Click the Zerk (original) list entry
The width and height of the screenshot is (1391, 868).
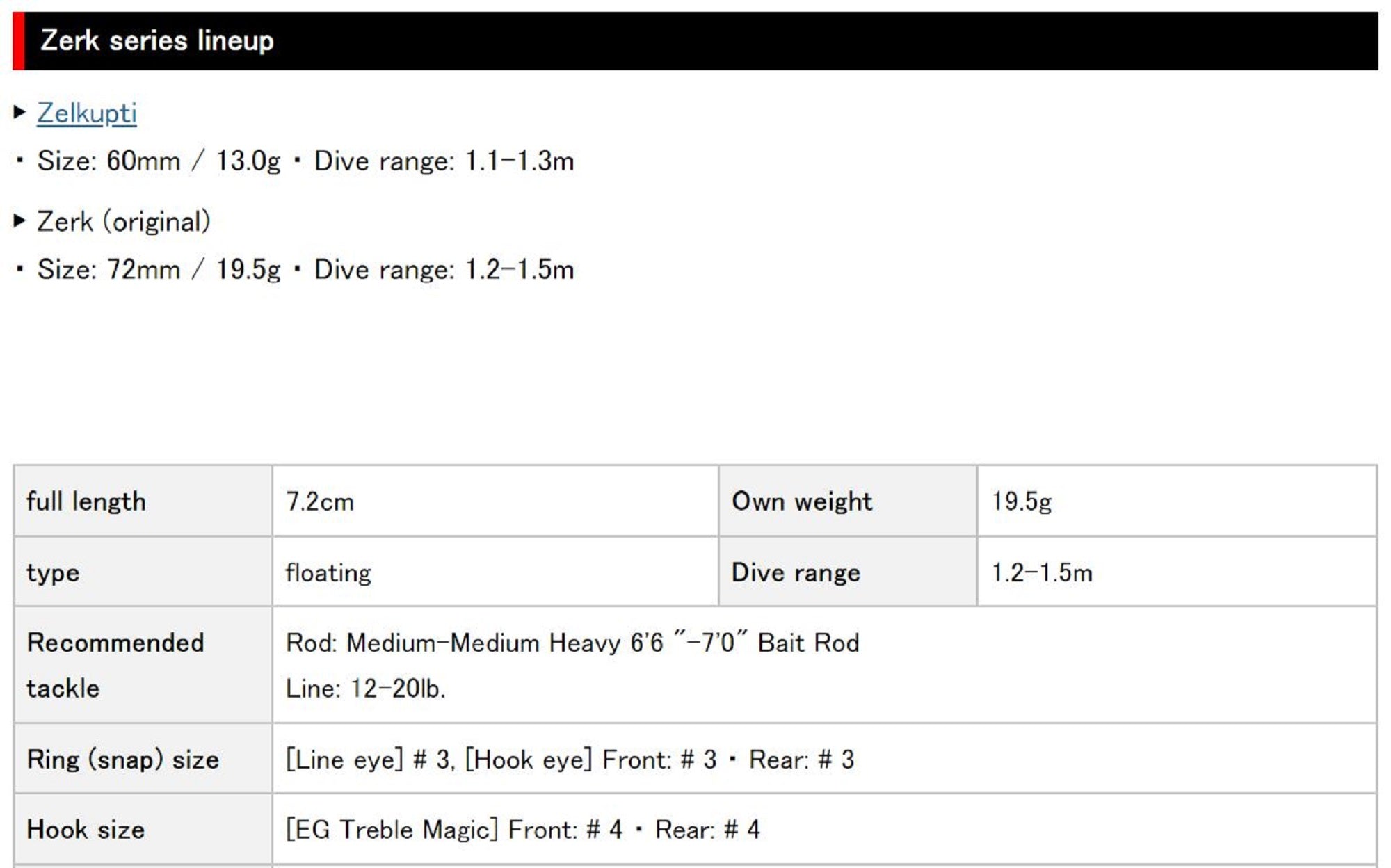pos(124,222)
